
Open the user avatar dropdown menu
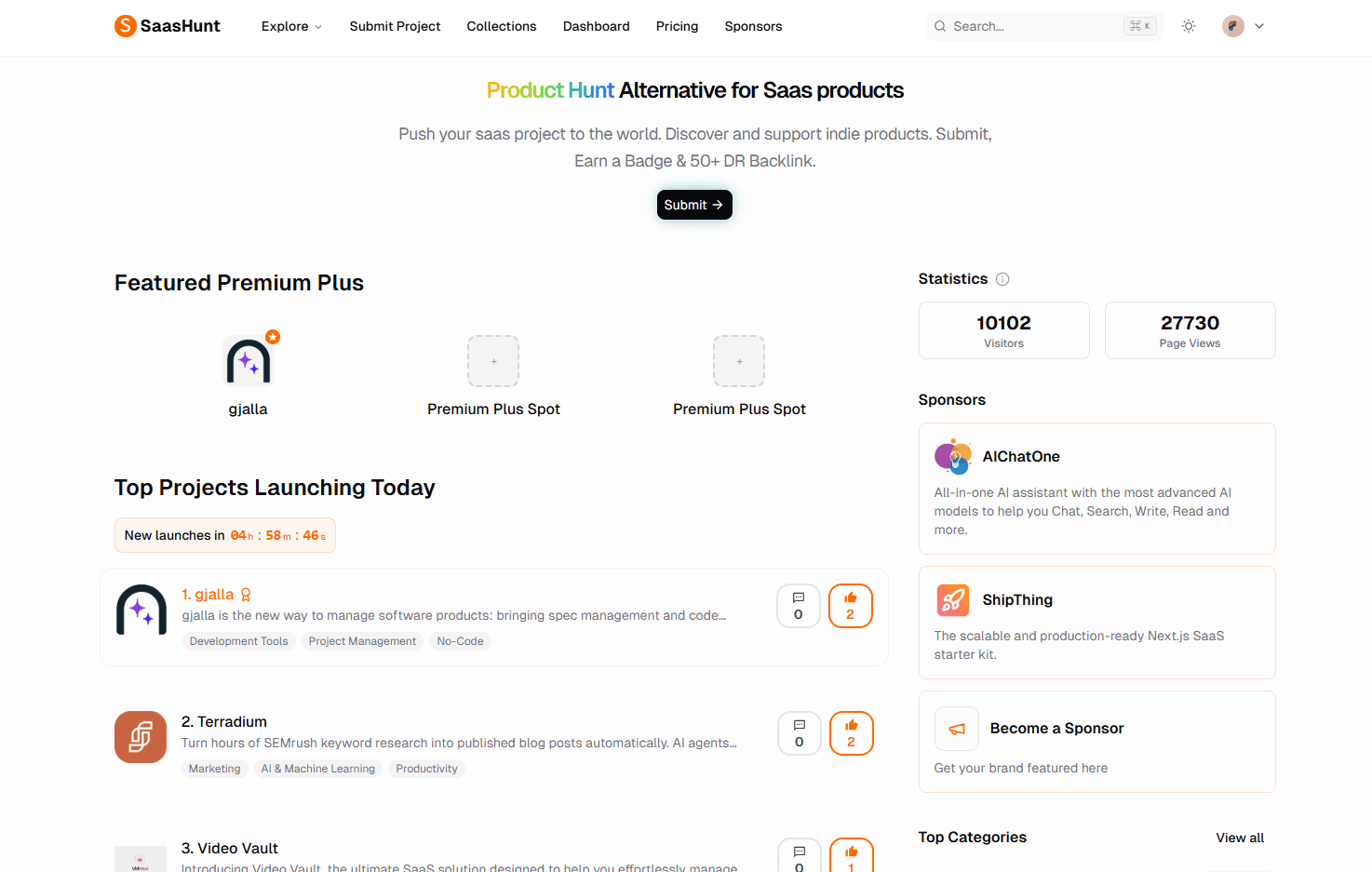[x=1244, y=26]
